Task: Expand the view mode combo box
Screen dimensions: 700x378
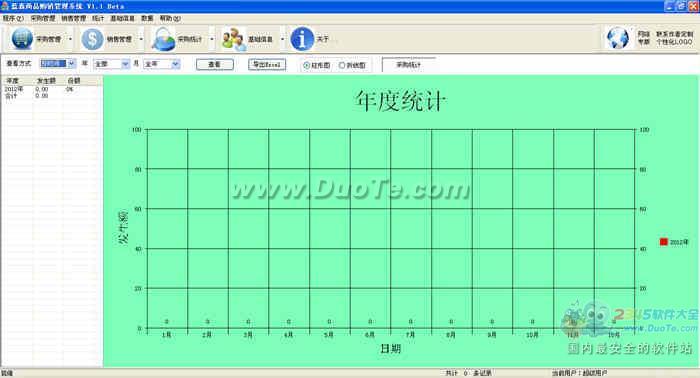Action: [71, 64]
